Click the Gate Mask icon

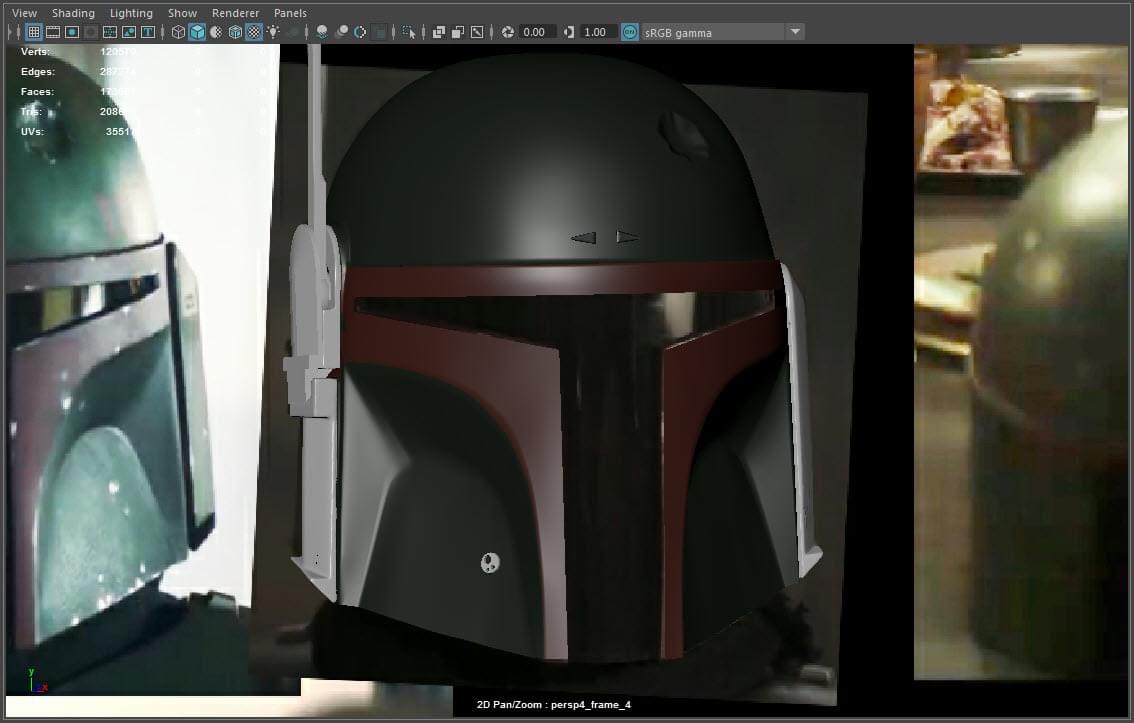[x=90, y=32]
